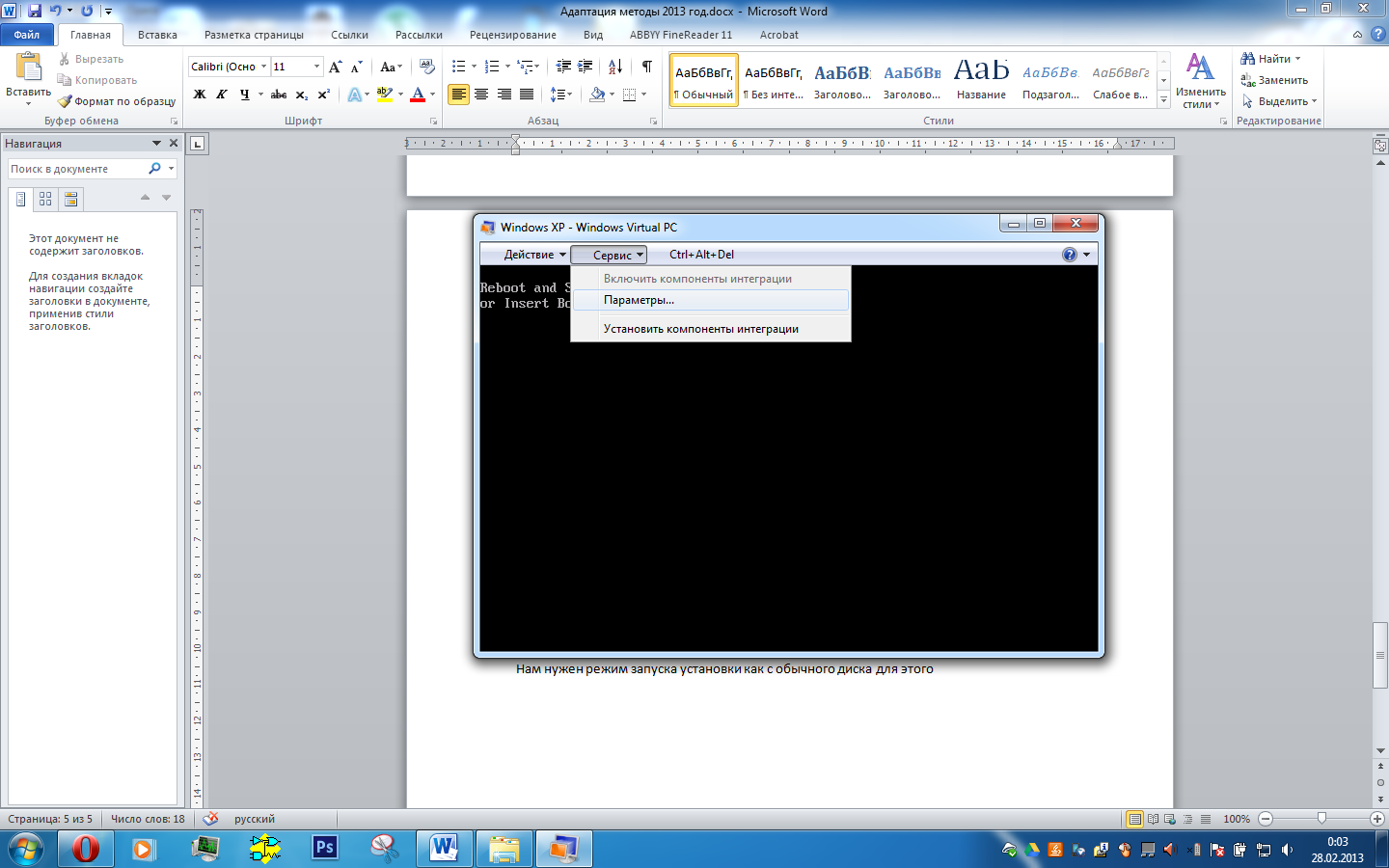The height and width of the screenshot is (868, 1389).
Task: Apply the text highlight color
Action: point(384,95)
